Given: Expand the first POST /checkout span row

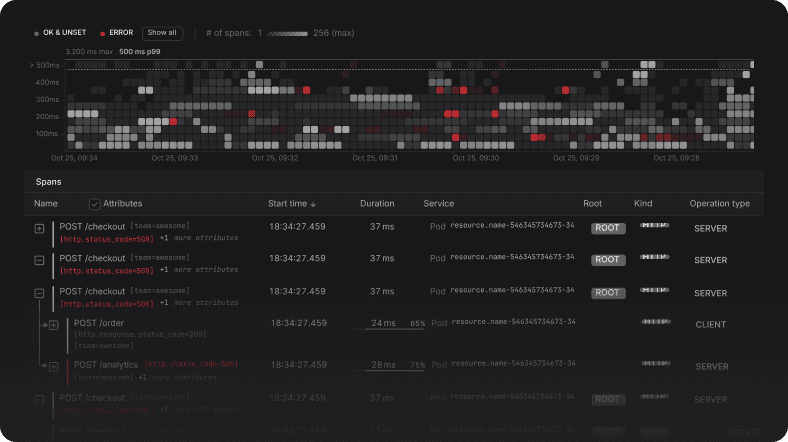Looking at the screenshot, I should pos(39,229).
